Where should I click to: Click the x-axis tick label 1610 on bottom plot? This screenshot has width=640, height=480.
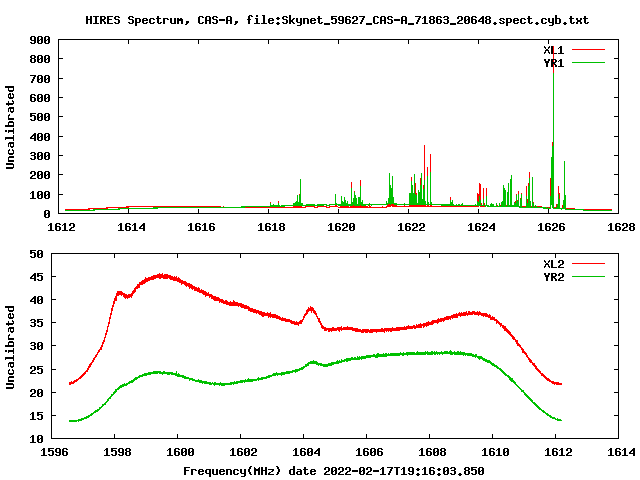[x=496, y=452]
